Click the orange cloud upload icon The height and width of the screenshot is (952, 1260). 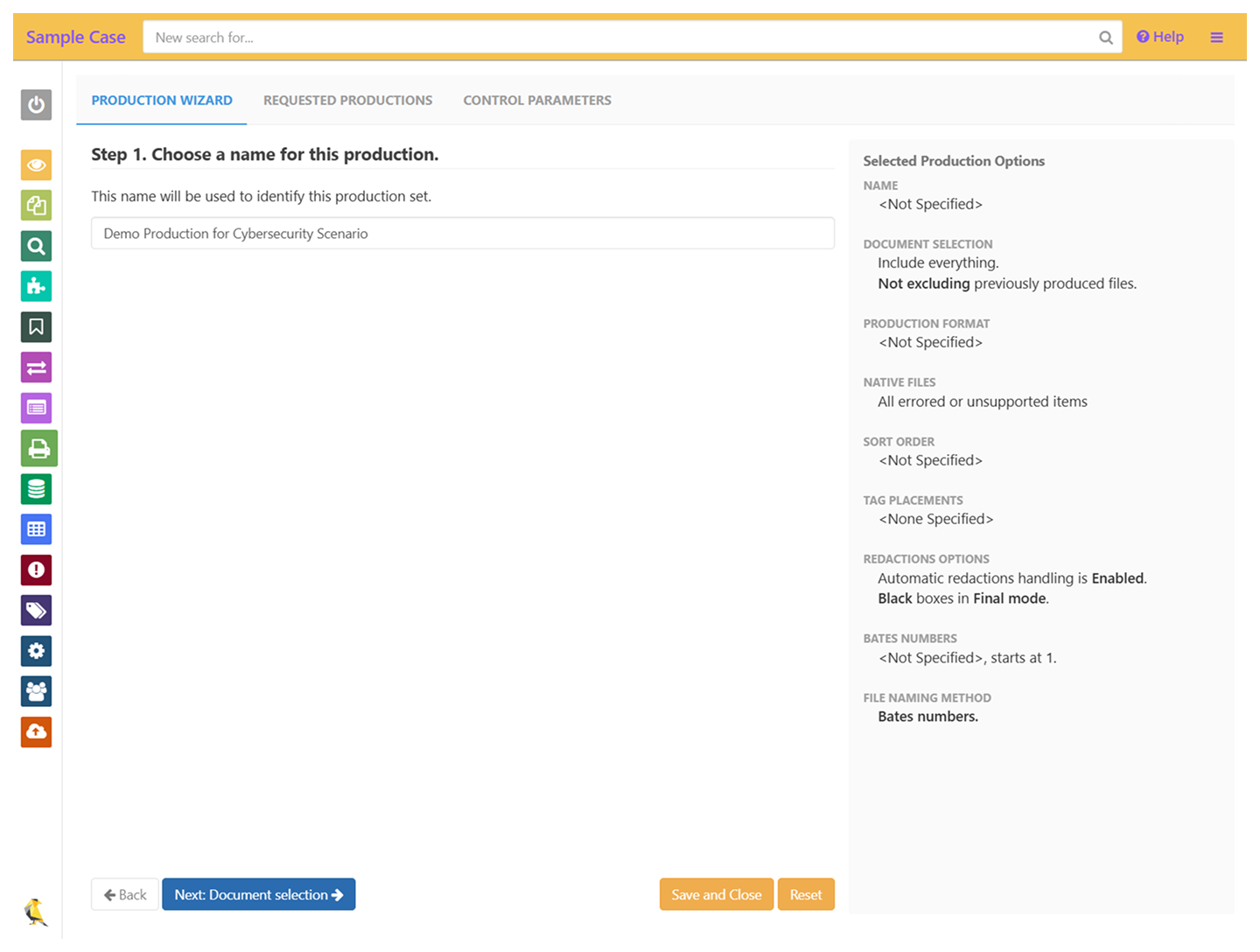pos(36,732)
